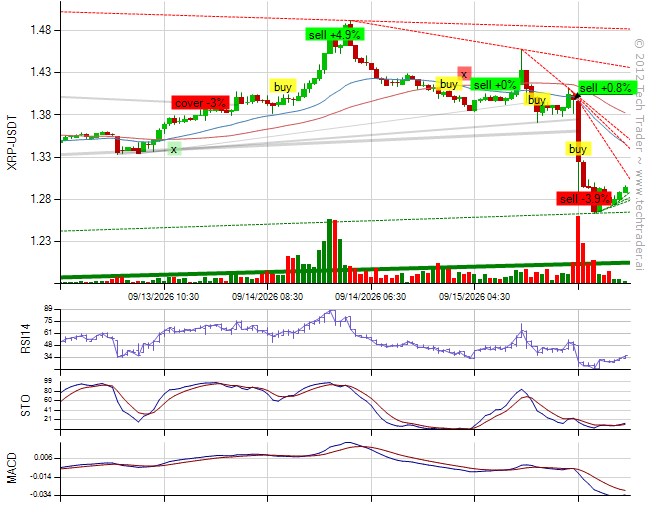Click the XRP-USDT axis label
Screen dimensions: 657x514
(13, 142)
